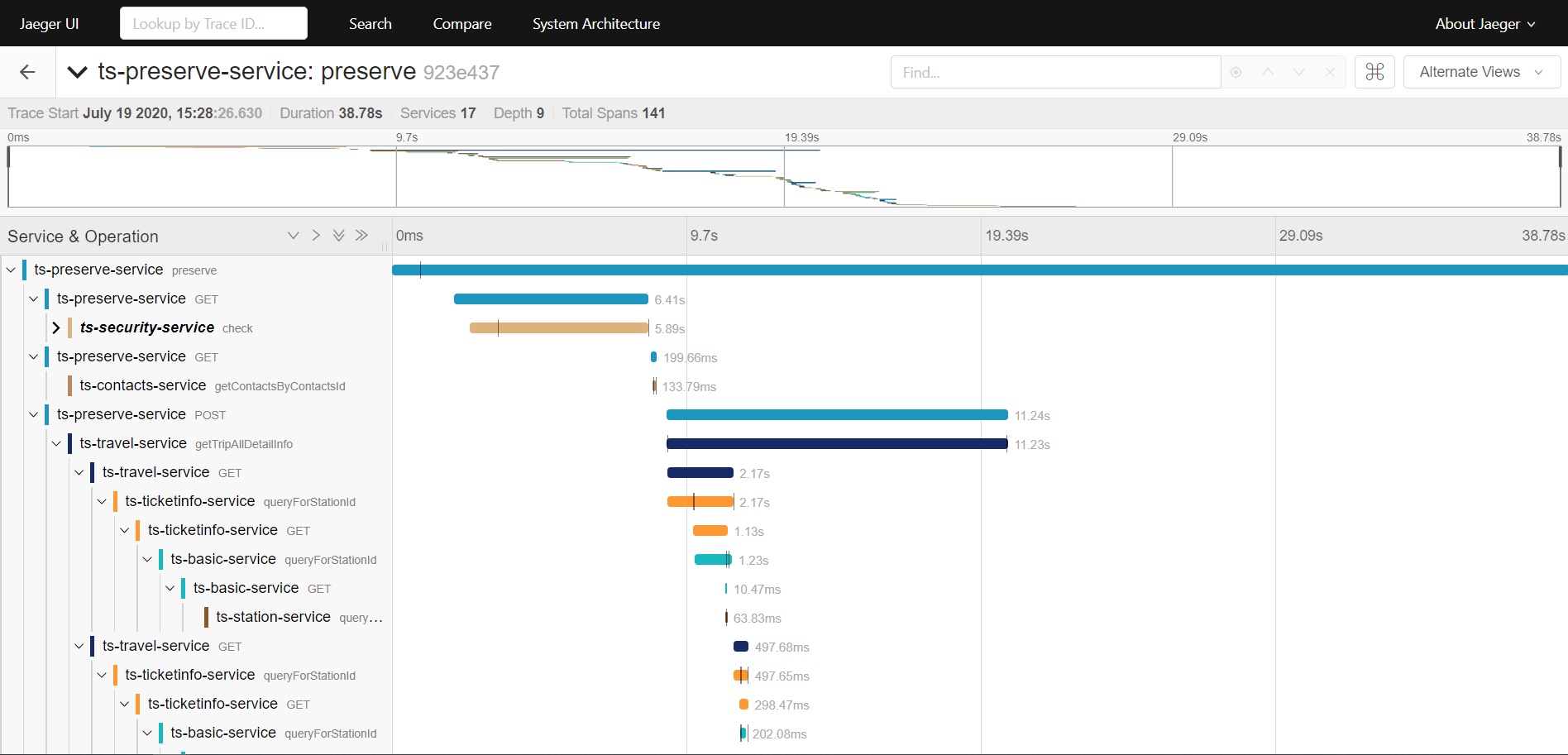Click the 5.89s ts-security-service span bar
Screen dimensions: 1568x755
(559, 328)
